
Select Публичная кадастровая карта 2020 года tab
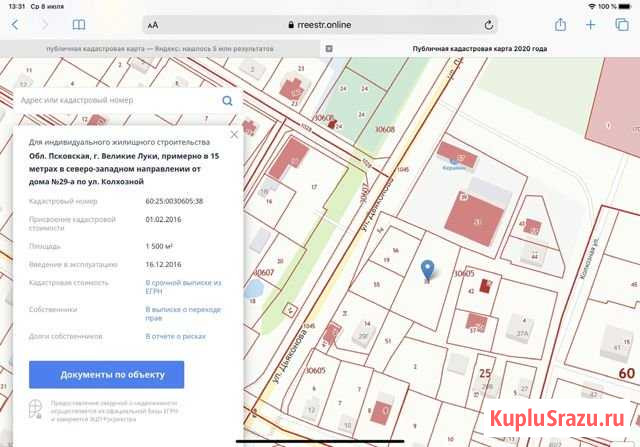[x=480, y=49]
